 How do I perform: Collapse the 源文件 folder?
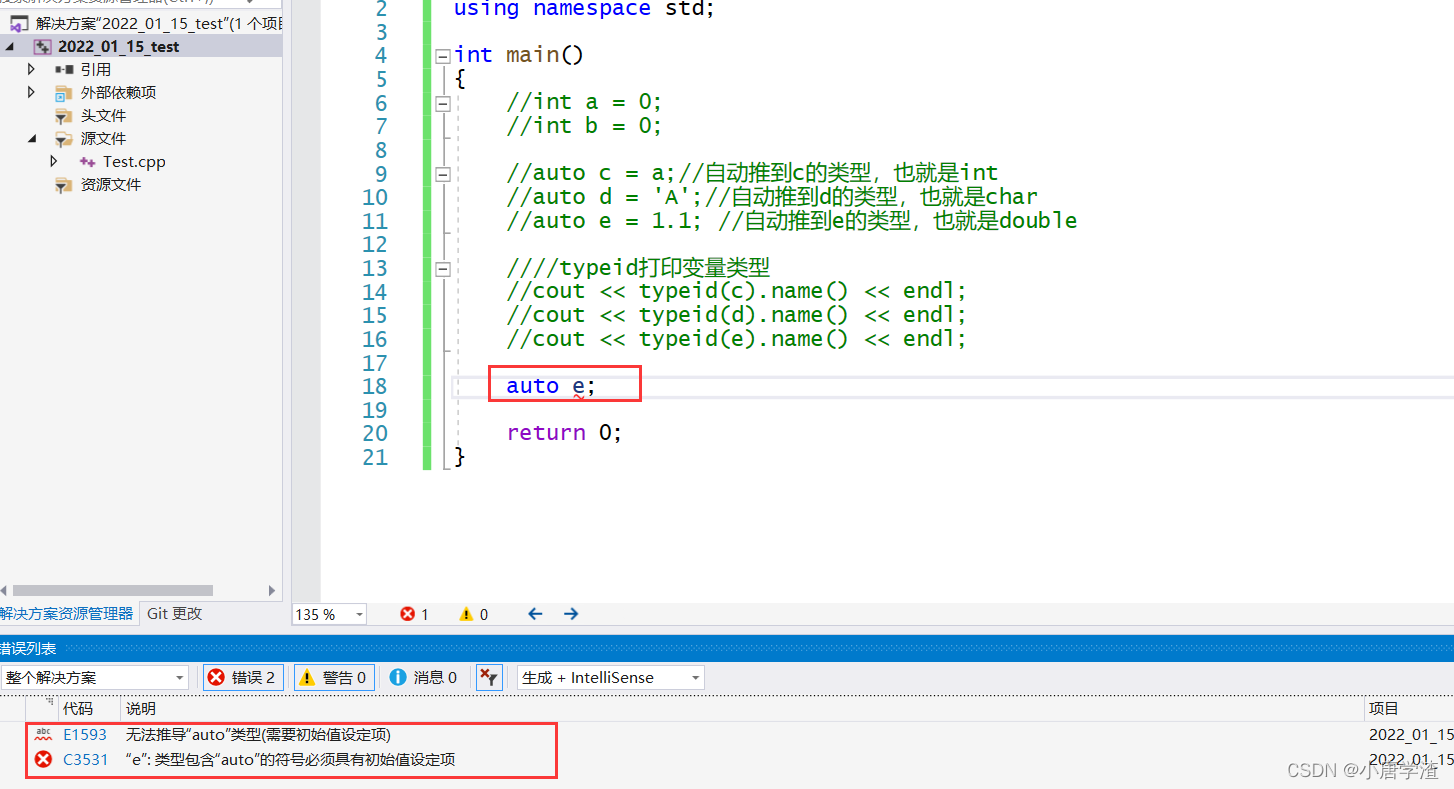tap(31, 139)
